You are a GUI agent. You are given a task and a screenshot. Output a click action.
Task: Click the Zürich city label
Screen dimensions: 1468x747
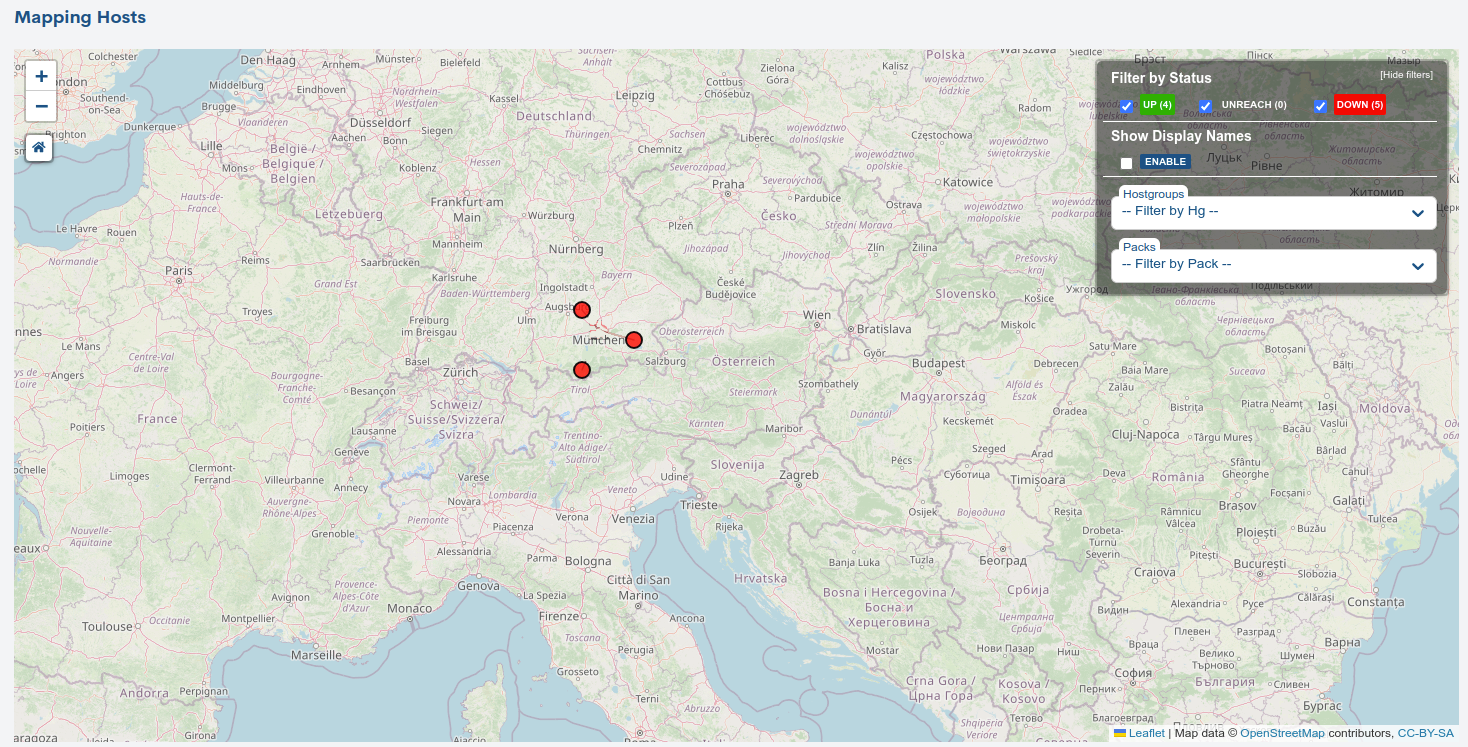click(461, 372)
